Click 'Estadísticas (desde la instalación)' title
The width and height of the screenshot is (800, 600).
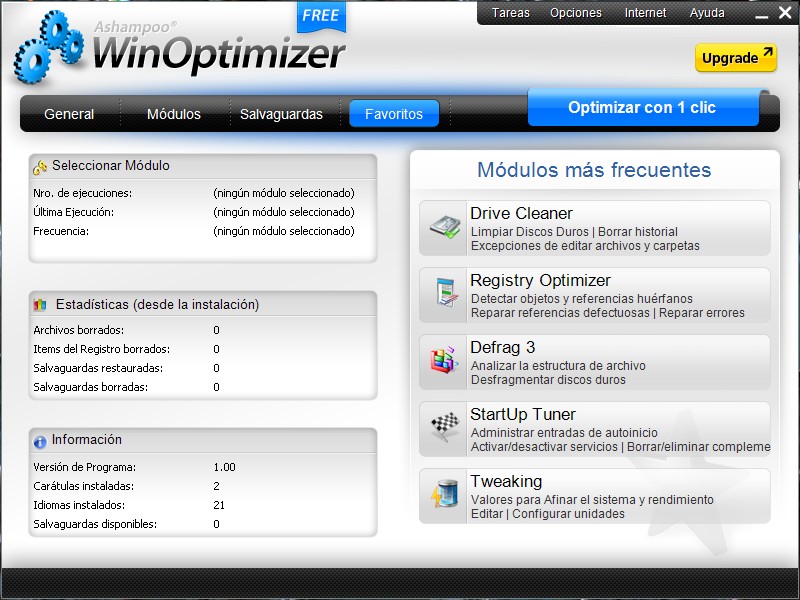click(x=157, y=305)
